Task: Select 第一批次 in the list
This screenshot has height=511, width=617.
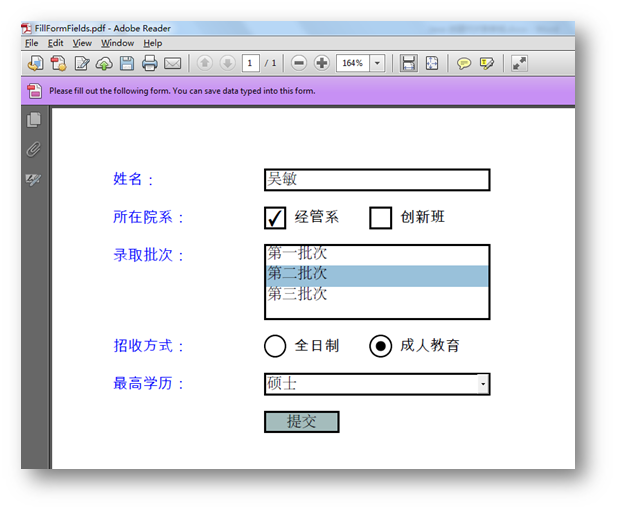Action: pos(377,255)
